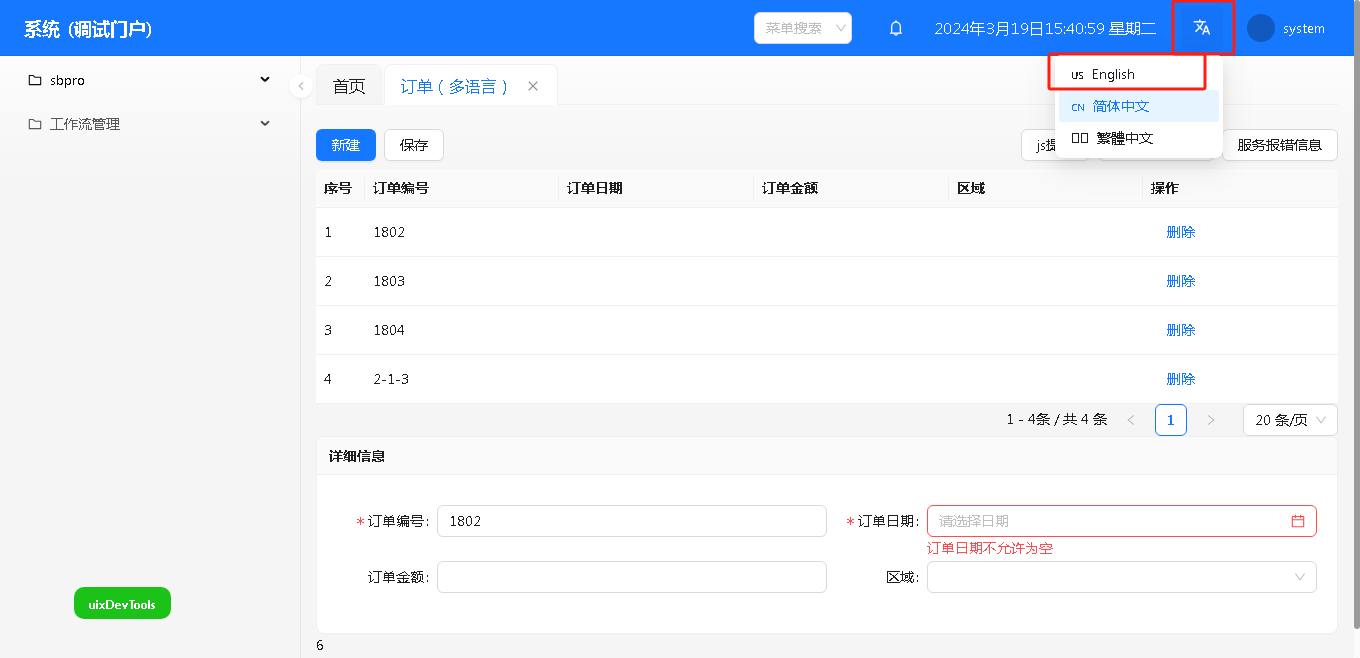
Task: Click 删除 link for order 1803
Action: tap(1180, 281)
